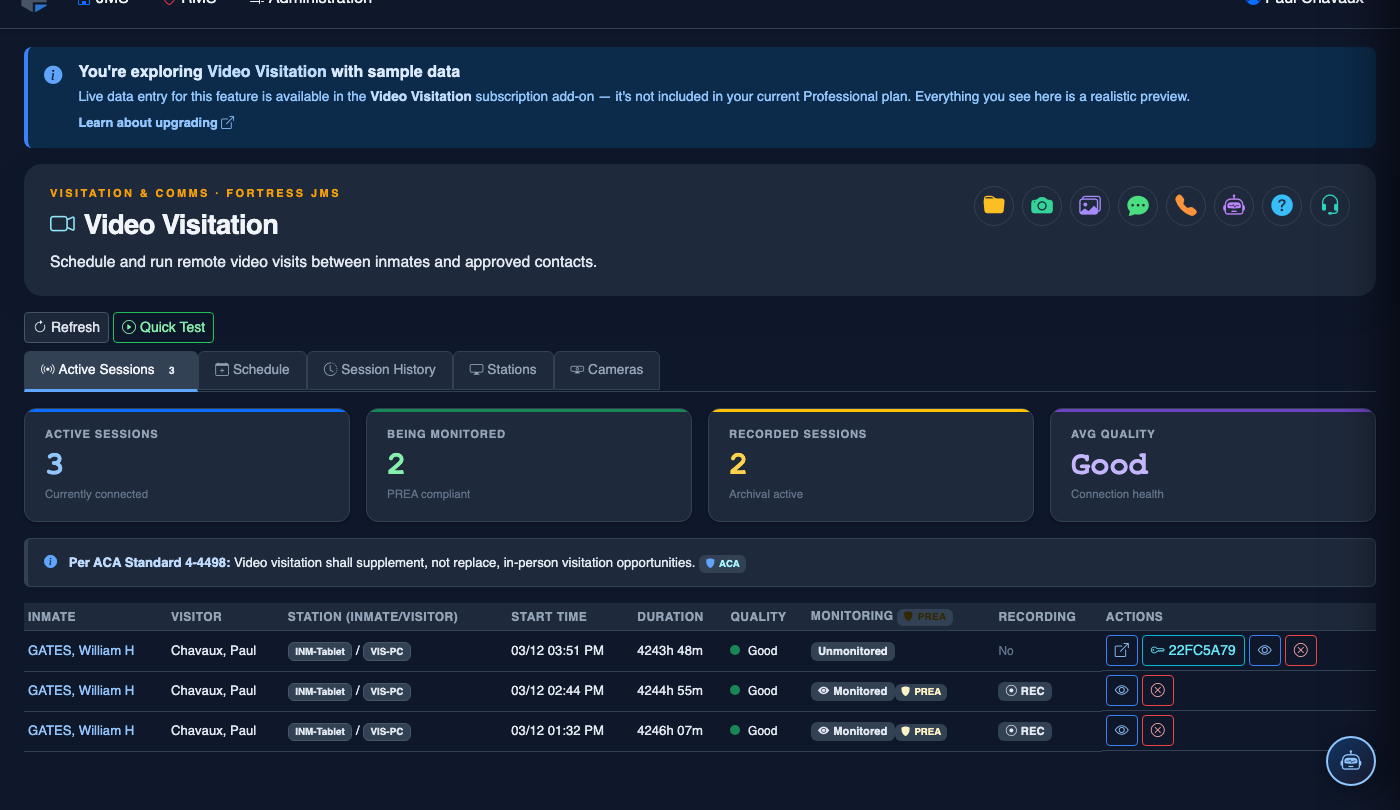
Task: Click the duration 4243h 48m
Action: click(x=670, y=651)
